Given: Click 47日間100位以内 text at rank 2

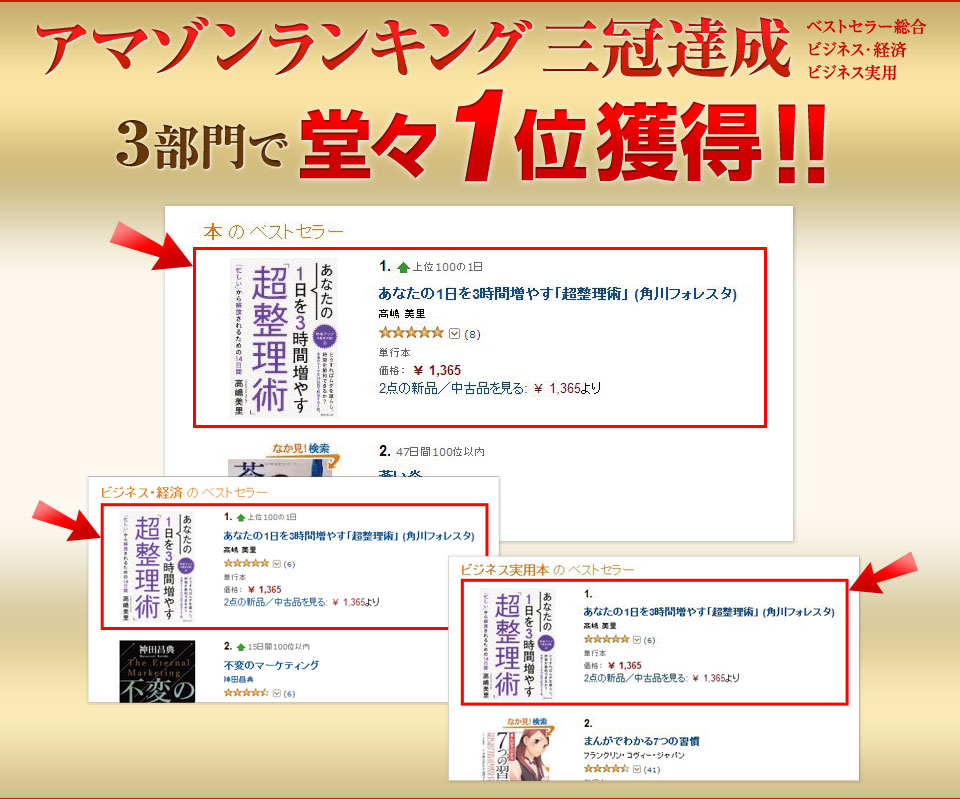Looking at the screenshot, I should [x=440, y=452].
